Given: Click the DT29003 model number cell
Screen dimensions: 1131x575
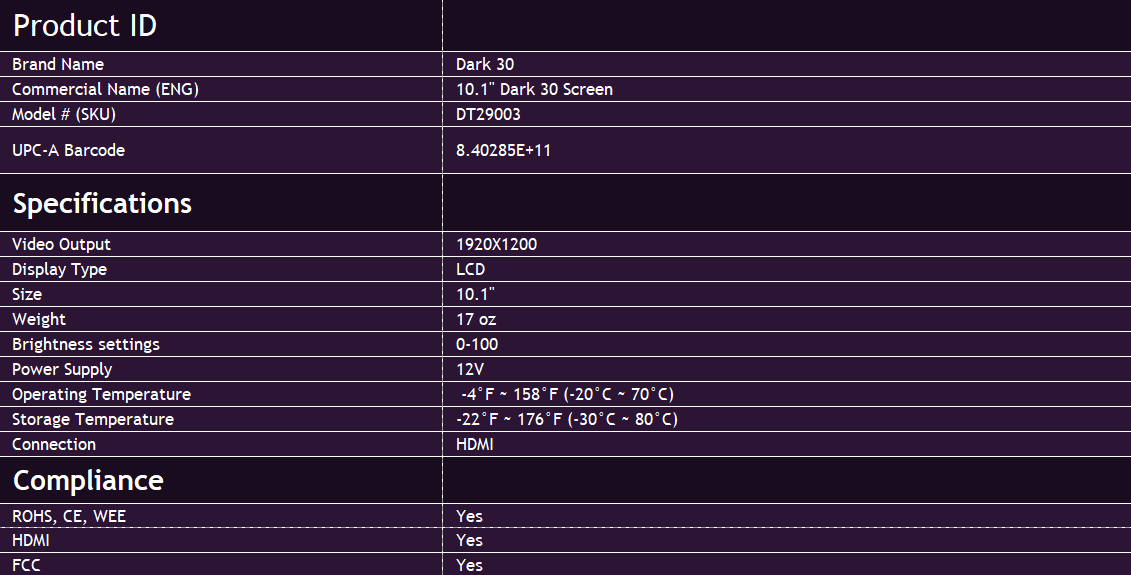Looking at the screenshot, I should [x=787, y=114].
